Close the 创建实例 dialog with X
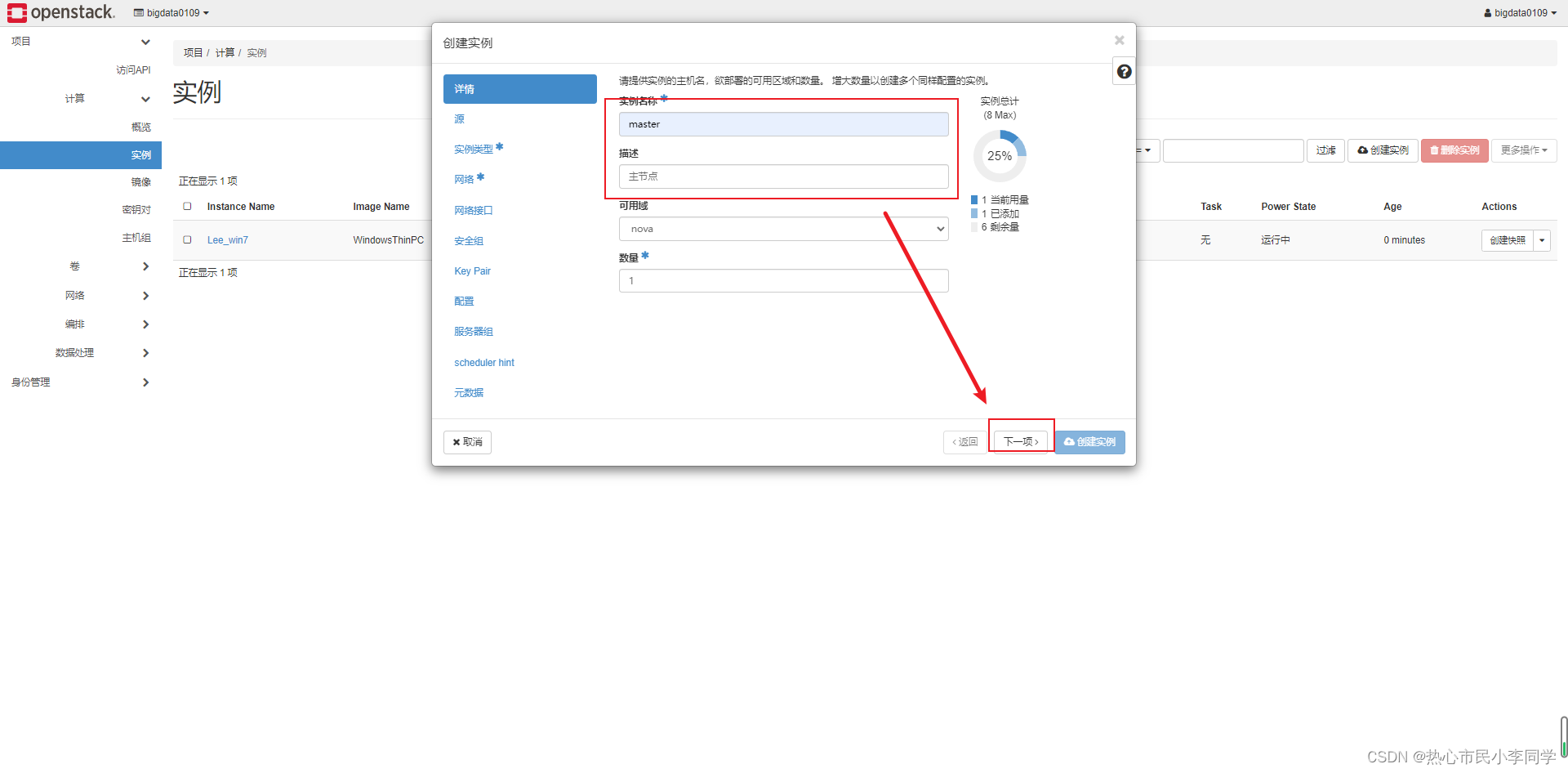Screen dimensions: 1568x773 (1119, 40)
